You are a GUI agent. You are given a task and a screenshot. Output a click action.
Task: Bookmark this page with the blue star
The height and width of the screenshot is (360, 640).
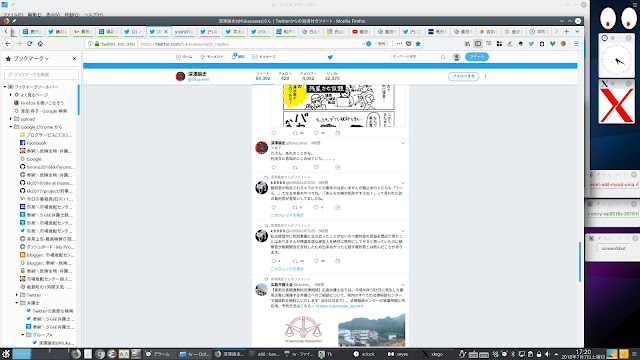tap(418, 44)
